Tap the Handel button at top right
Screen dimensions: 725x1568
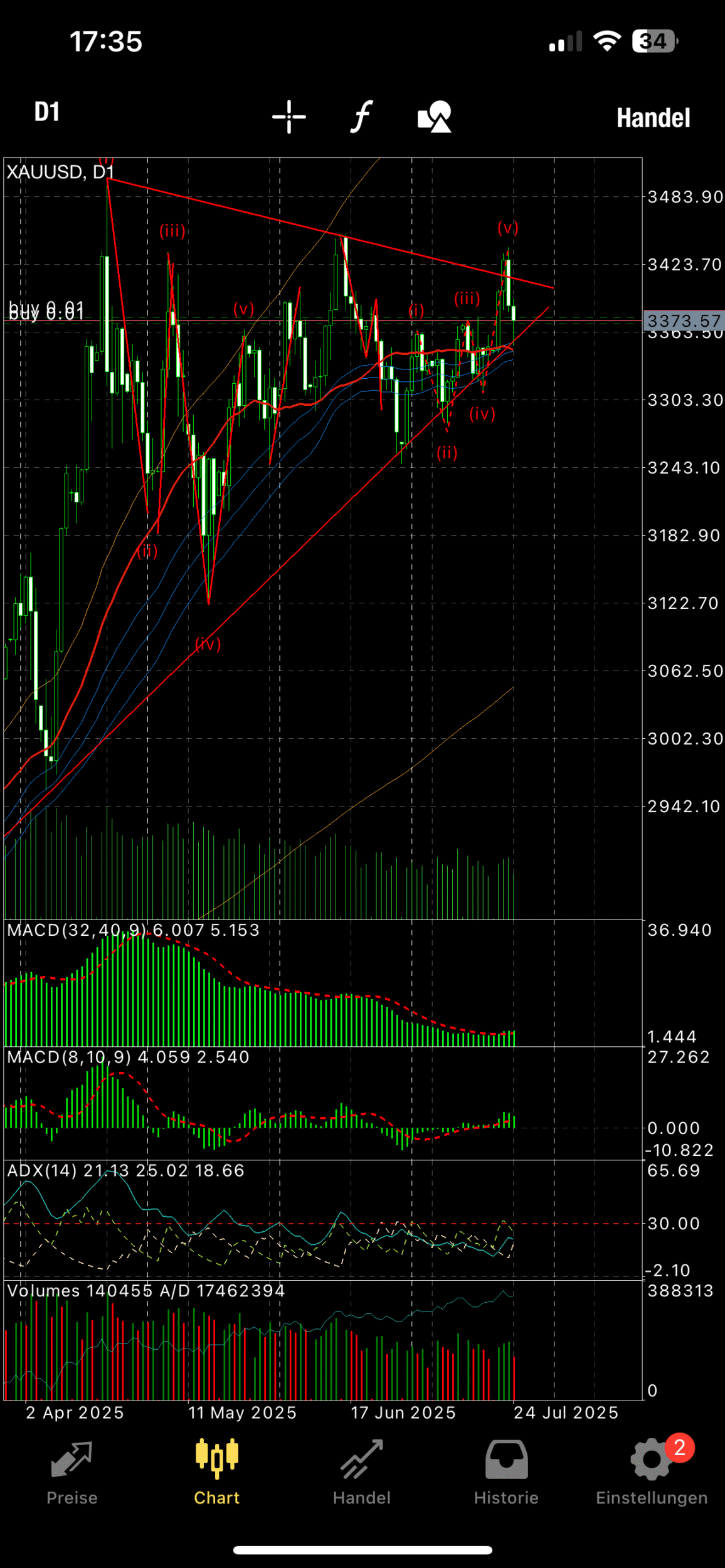click(653, 118)
